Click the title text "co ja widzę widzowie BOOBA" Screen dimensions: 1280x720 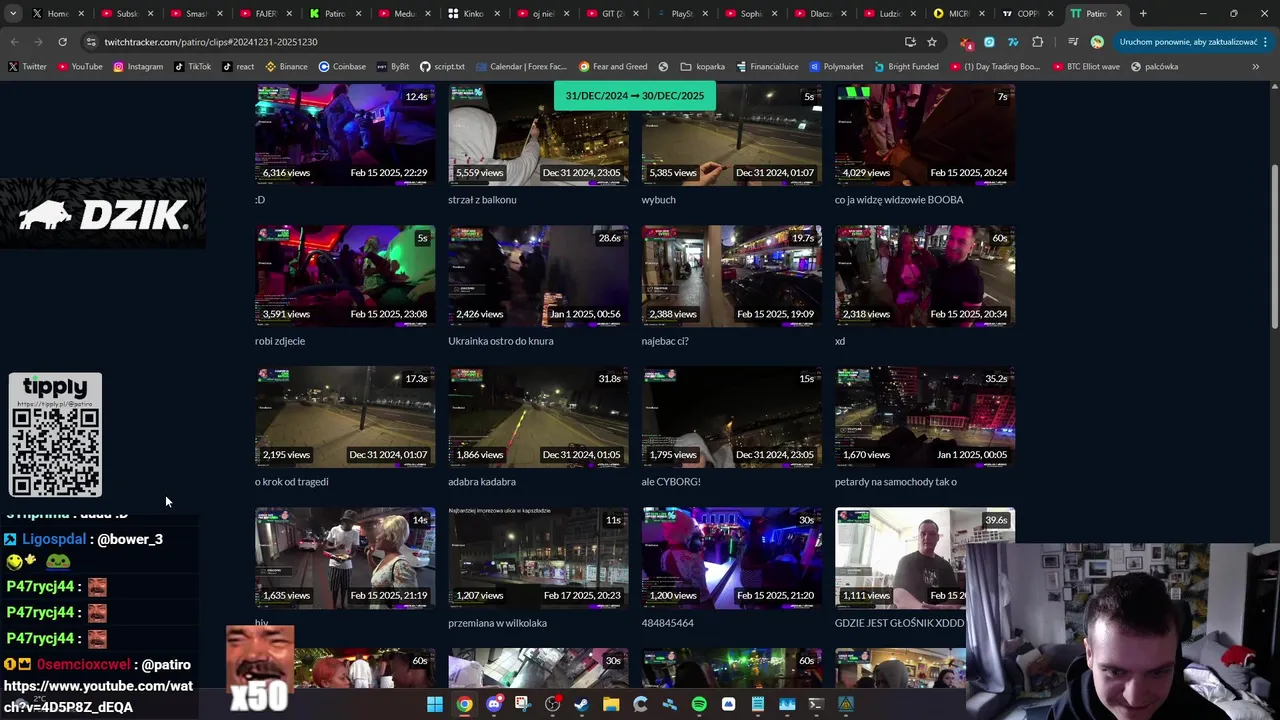click(x=899, y=200)
